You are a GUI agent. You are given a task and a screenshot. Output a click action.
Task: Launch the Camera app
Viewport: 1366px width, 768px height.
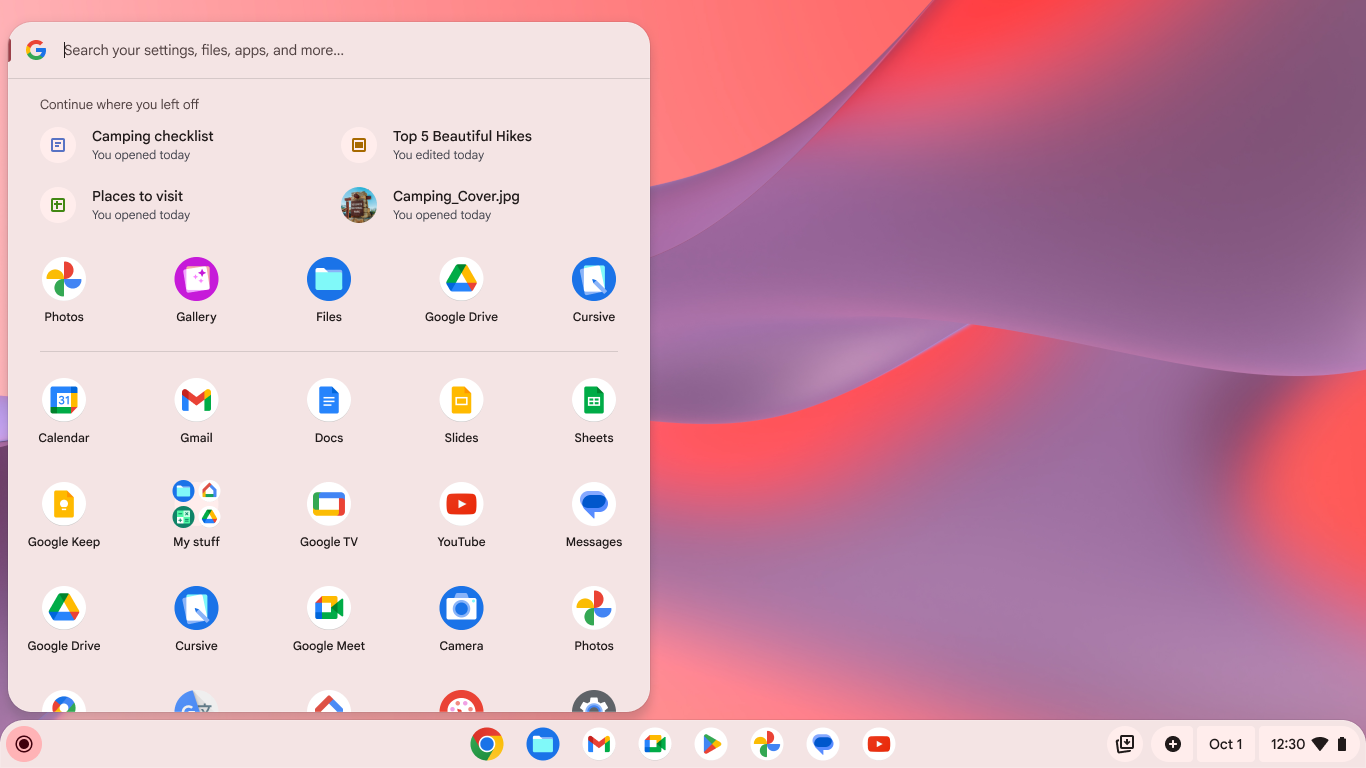(x=461, y=608)
